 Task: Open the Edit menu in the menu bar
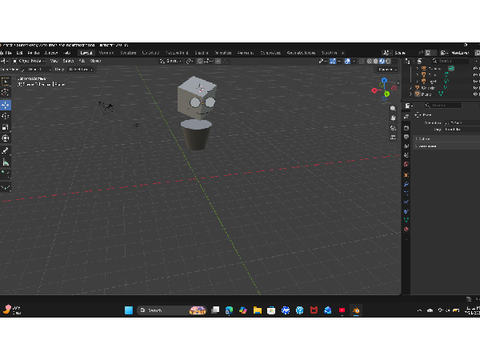(x=19, y=53)
